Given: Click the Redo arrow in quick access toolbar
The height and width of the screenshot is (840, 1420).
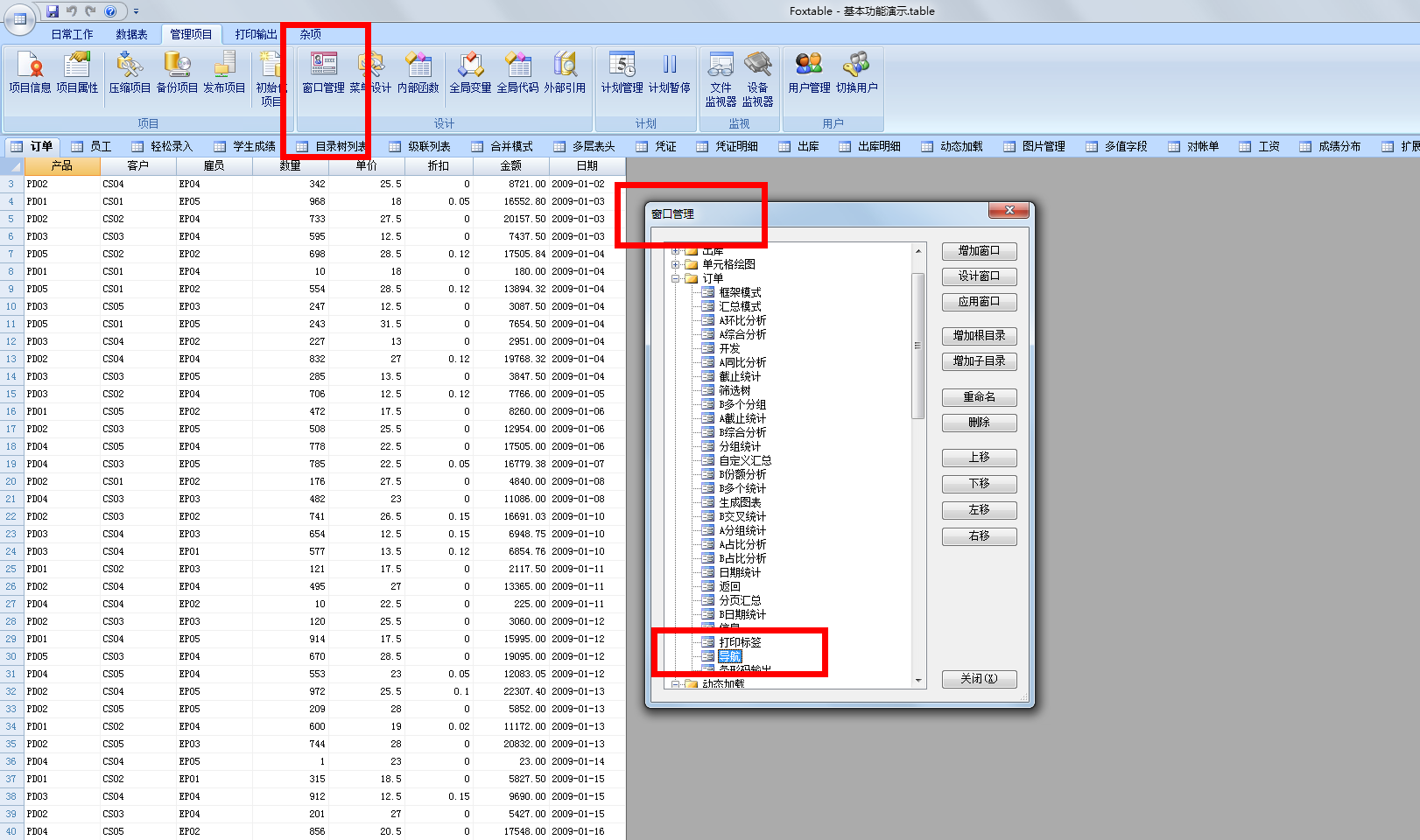Looking at the screenshot, I should [91, 11].
